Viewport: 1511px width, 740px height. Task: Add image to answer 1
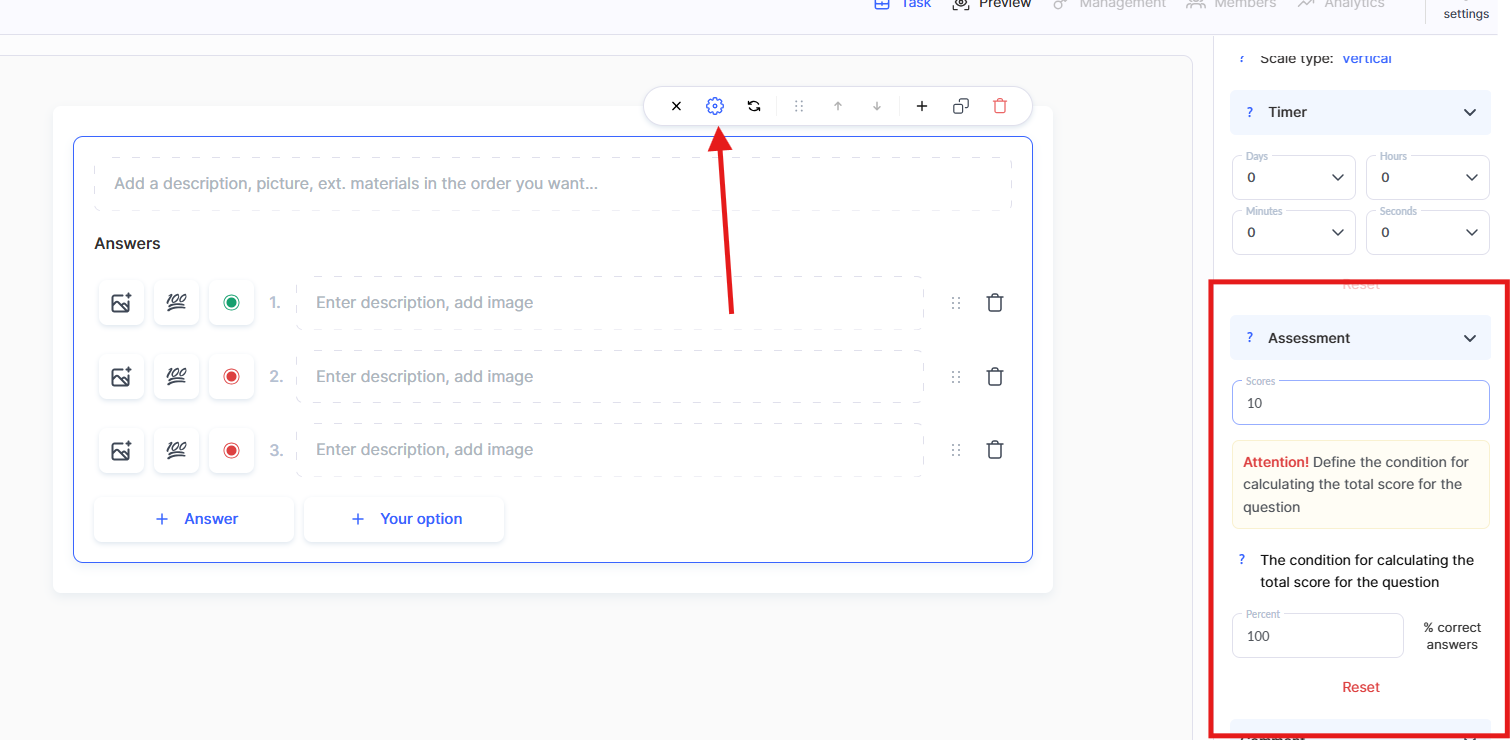coord(121,303)
